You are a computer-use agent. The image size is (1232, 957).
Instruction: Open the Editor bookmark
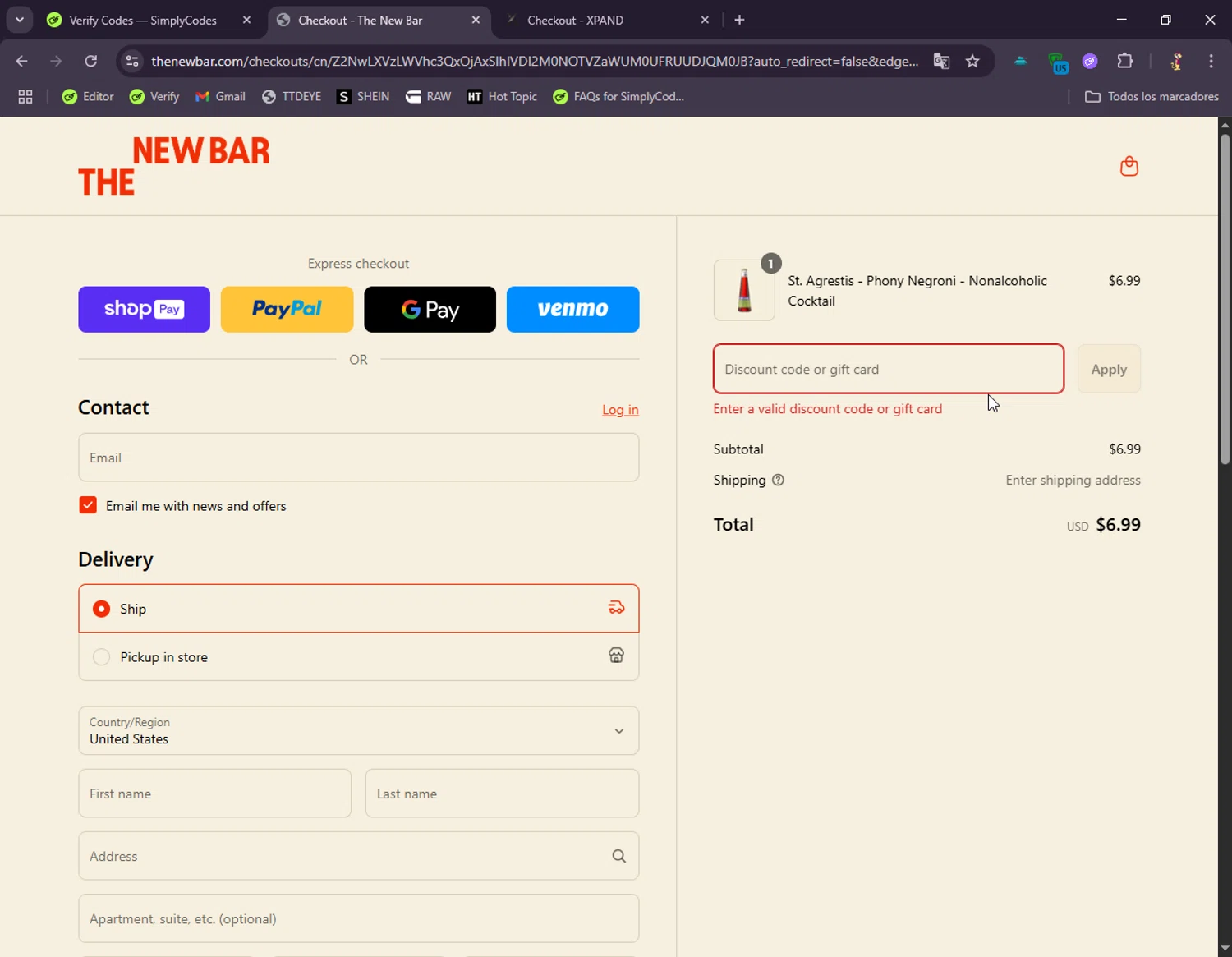coord(88,96)
